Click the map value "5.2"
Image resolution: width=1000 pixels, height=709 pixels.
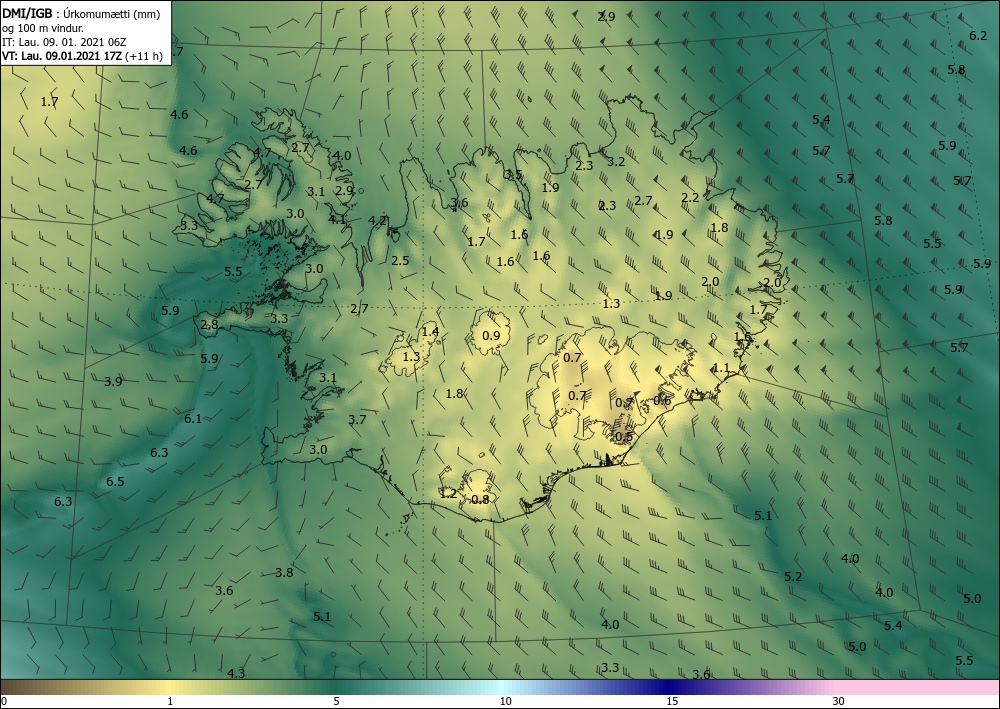click(793, 576)
